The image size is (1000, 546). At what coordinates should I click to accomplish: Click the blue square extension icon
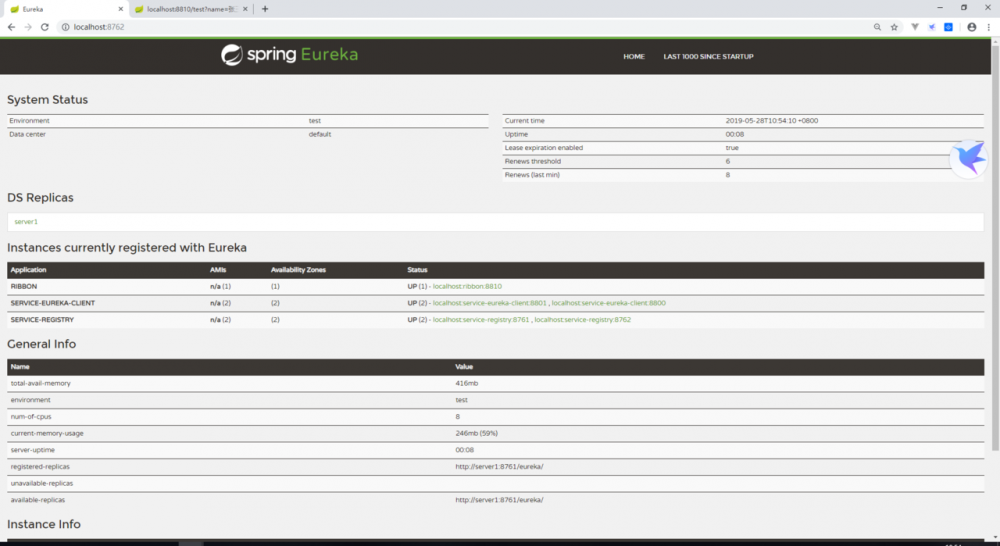pos(948,27)
